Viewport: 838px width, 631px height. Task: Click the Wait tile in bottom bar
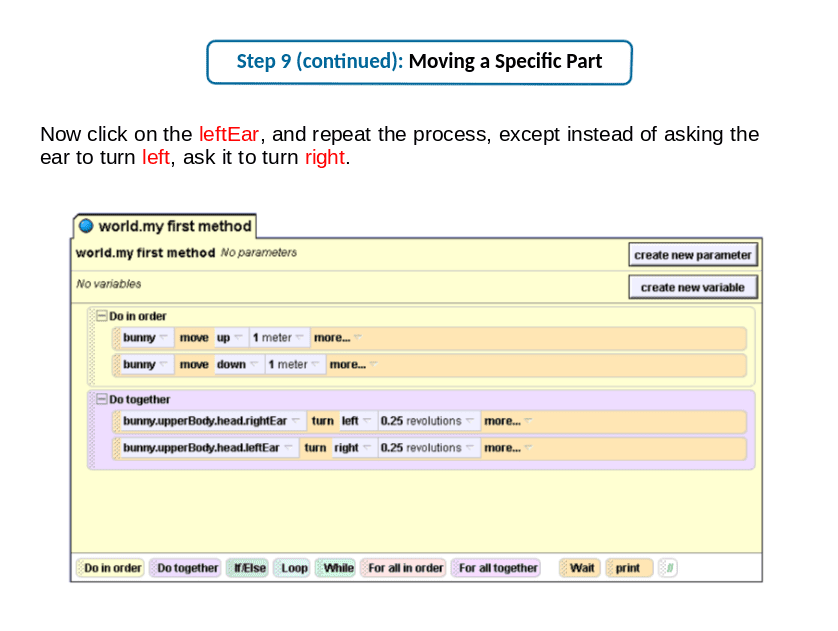(580, 568)
